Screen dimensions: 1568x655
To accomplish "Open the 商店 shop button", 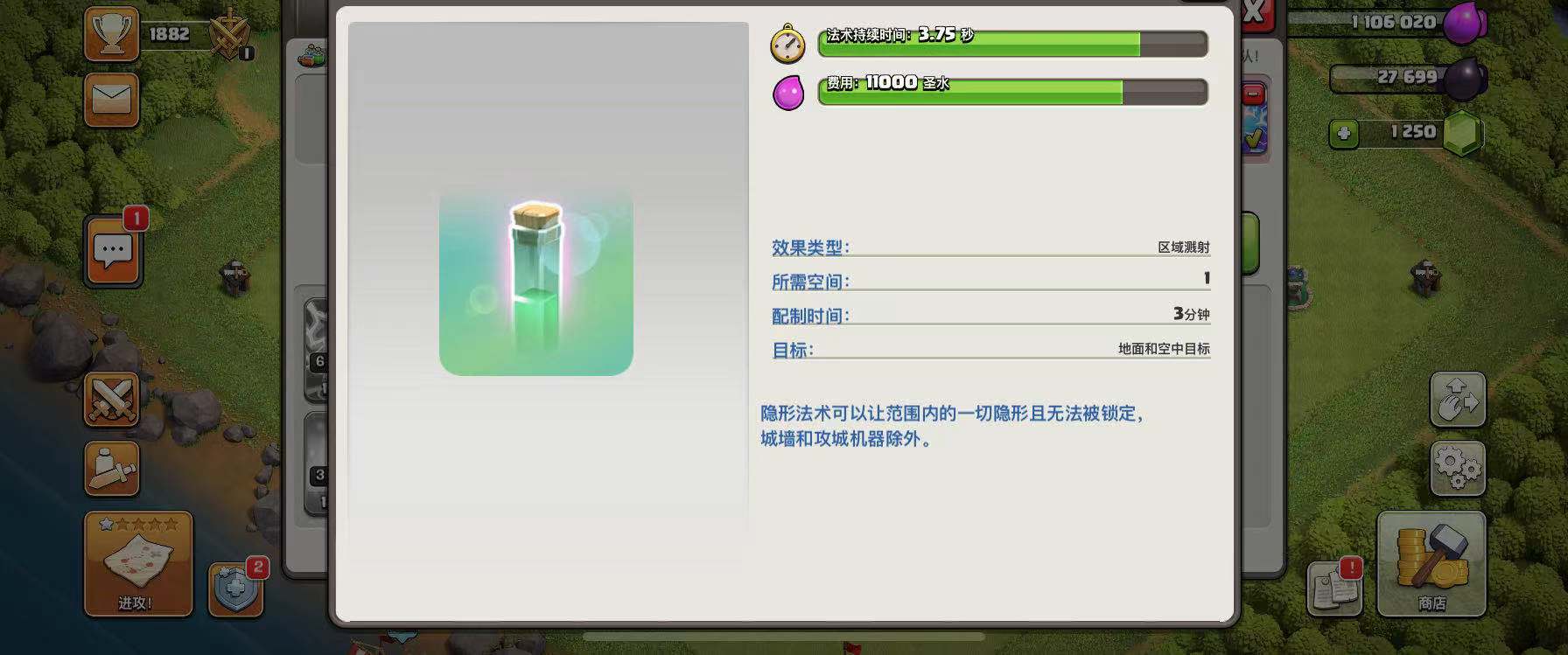I will tap(1431, 564).
